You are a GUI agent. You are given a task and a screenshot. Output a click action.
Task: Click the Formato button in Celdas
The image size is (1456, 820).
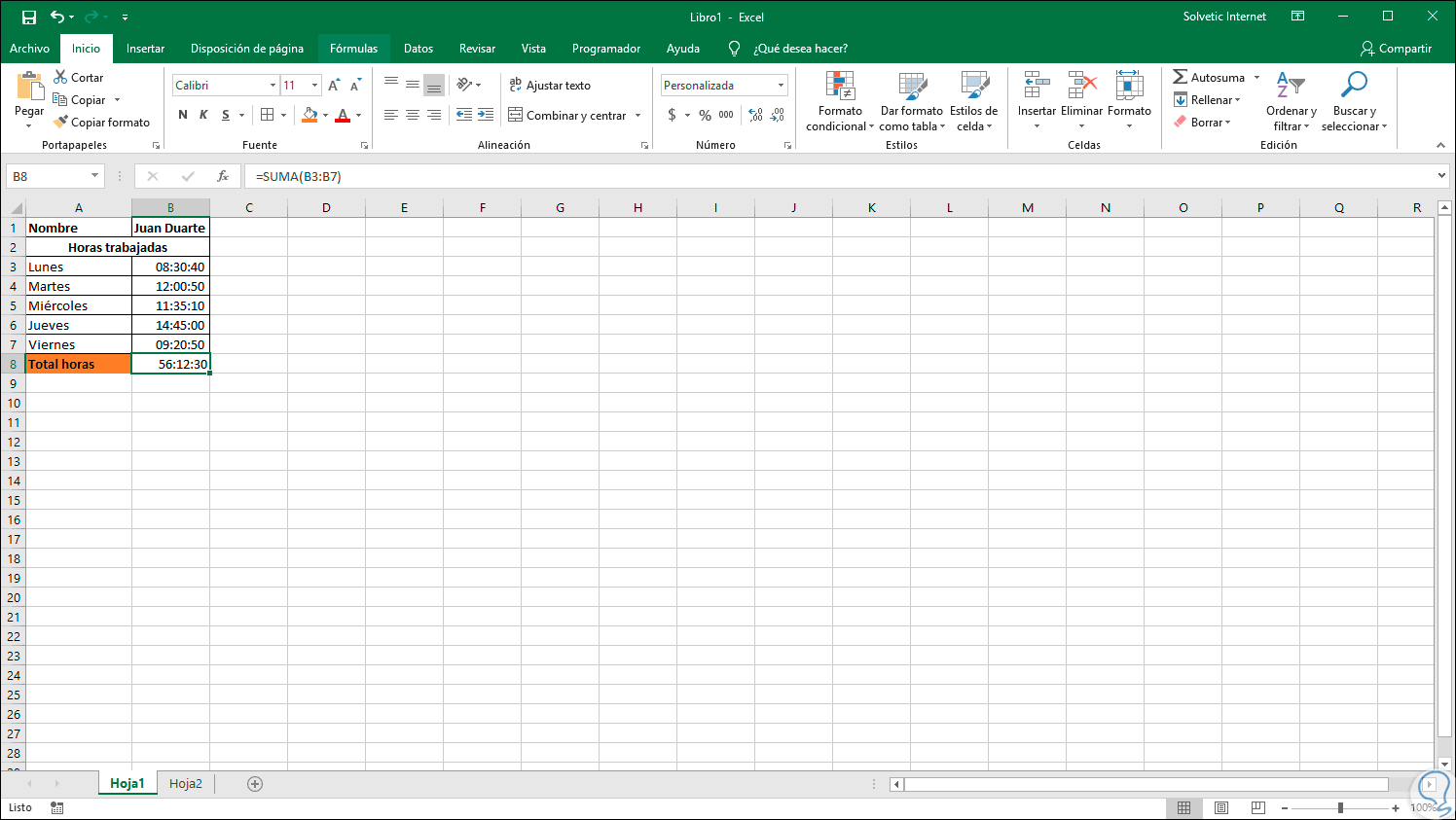1129,101
